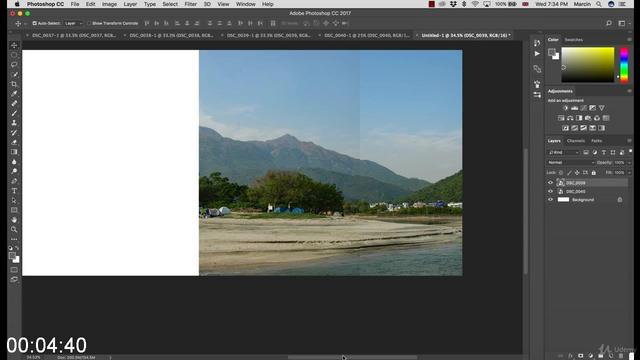
Task: Open the Image menu
Action: (109, 4)
